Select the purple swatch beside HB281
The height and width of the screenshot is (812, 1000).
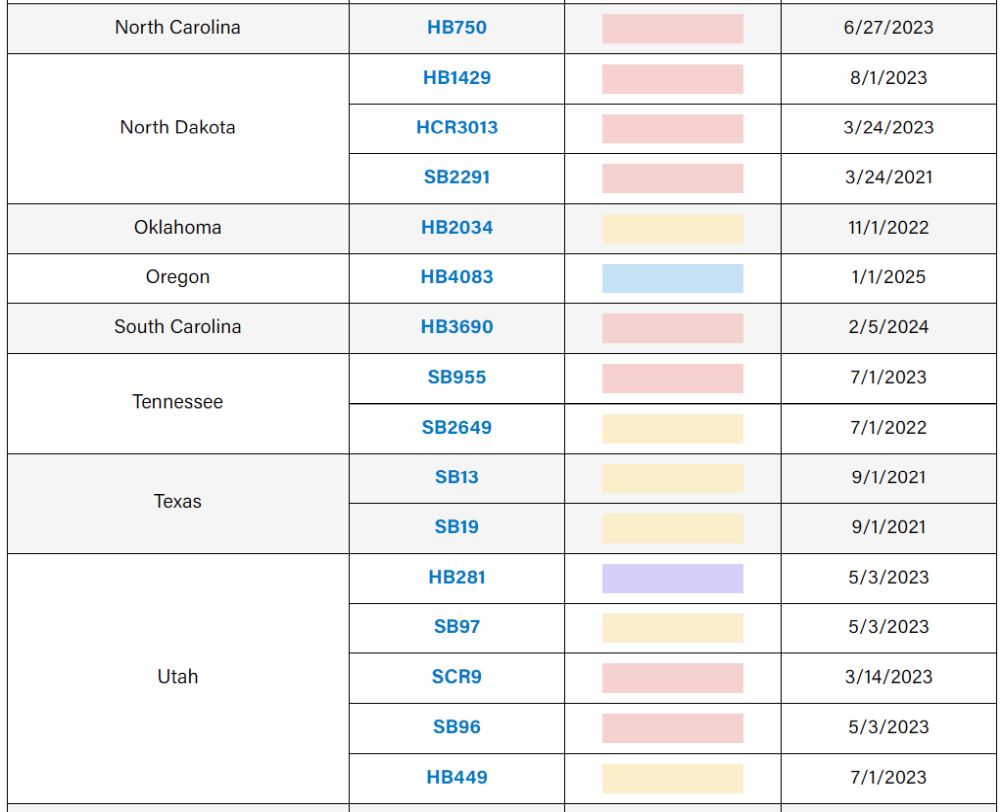(672, 578)
